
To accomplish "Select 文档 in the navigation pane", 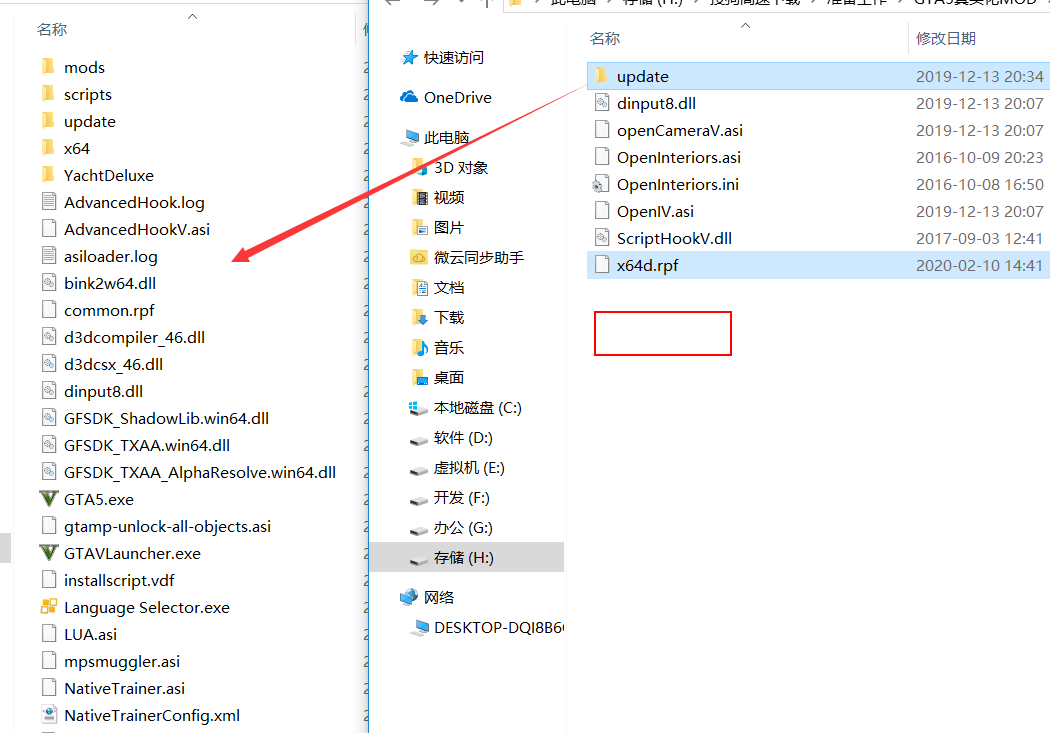I will pyautogui.click(x=449, y=287).
